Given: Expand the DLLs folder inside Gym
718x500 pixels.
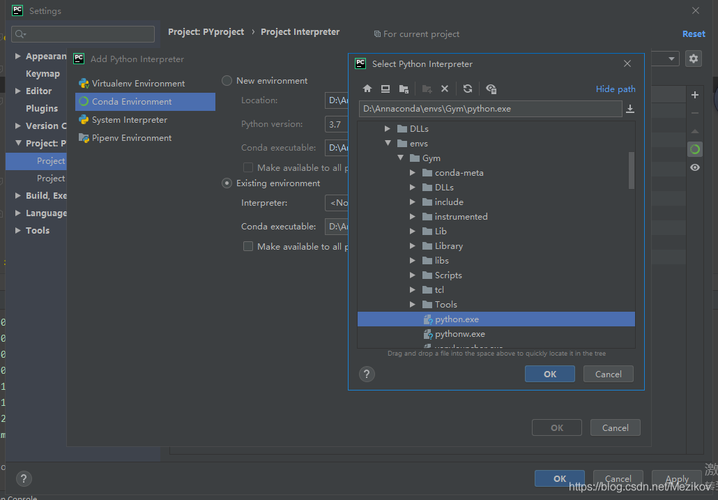Looking at the screenshot, I should click(x=413, y=187).
